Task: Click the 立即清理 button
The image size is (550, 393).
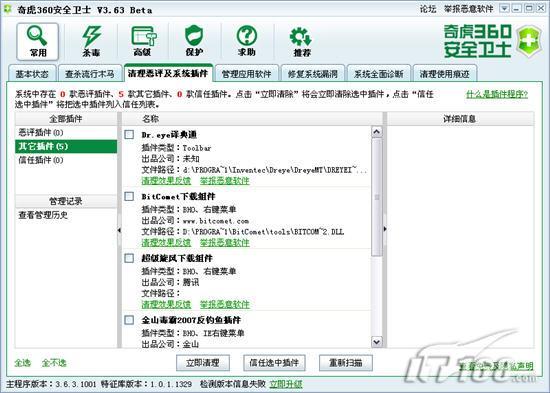Action: (203, 363)
